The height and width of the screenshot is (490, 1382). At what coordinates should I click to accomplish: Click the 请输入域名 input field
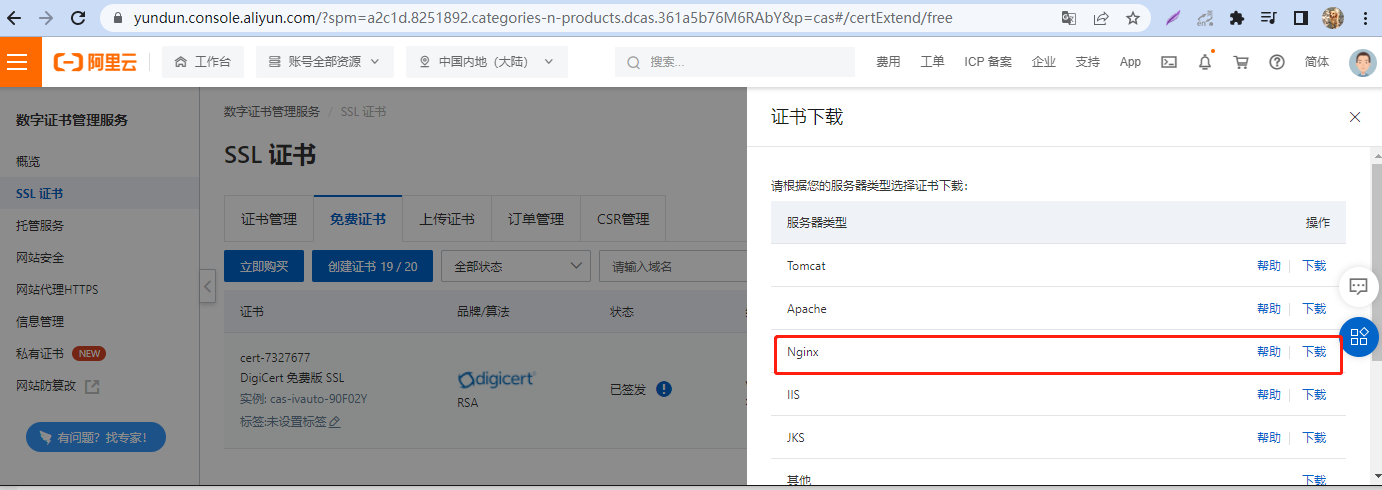coord(673,266)
